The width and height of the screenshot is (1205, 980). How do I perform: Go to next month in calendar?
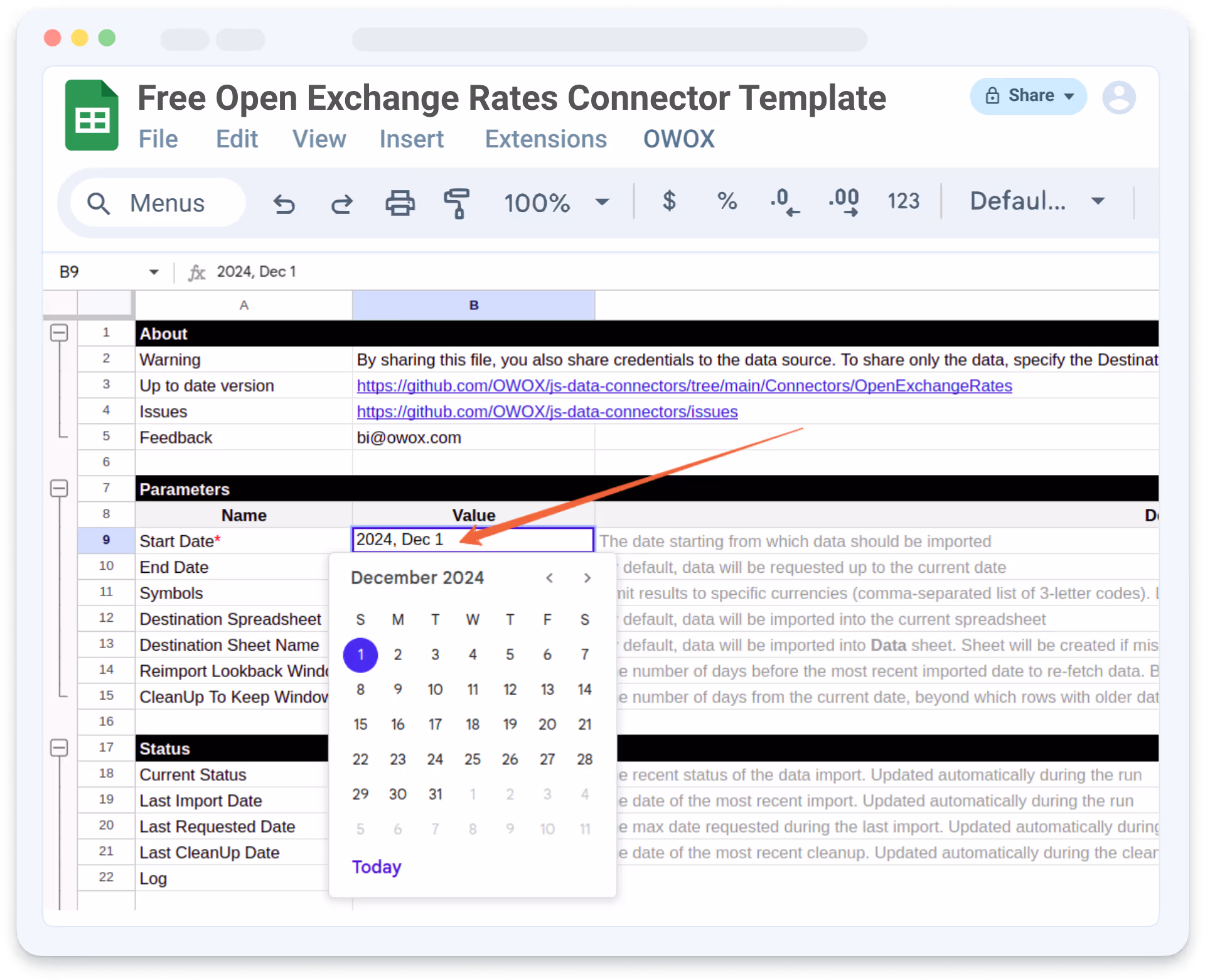click(x=587, y=578)
